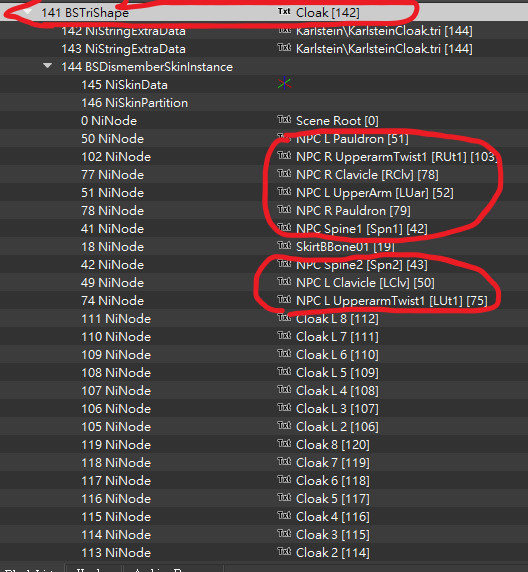Click the Txt icon beside Cloak L 7 [111]
The height and width of the screenshot is (572, 528).
click(284, 335)
